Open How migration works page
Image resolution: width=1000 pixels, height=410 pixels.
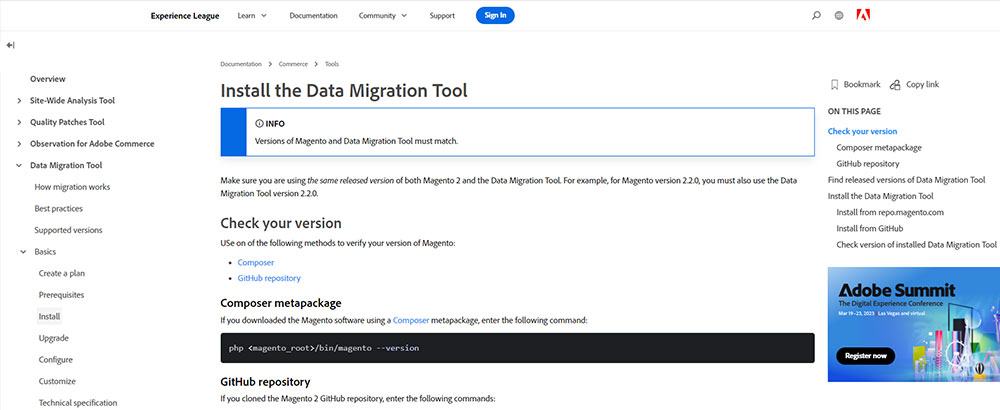point(72,187)
